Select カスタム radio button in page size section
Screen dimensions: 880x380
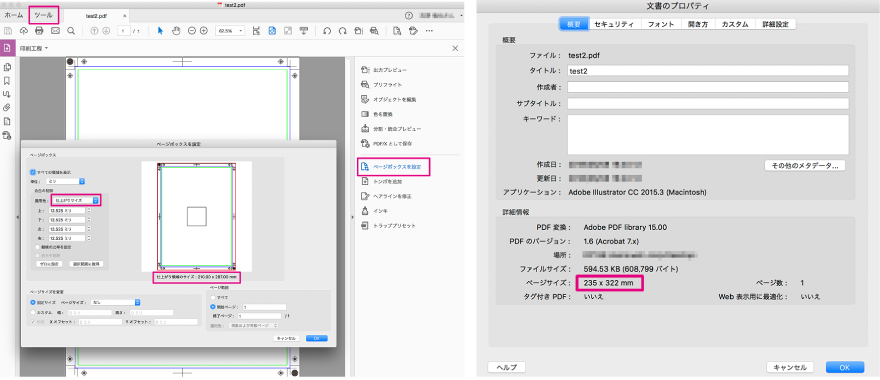pyautogui.click(x=33, y=313)
